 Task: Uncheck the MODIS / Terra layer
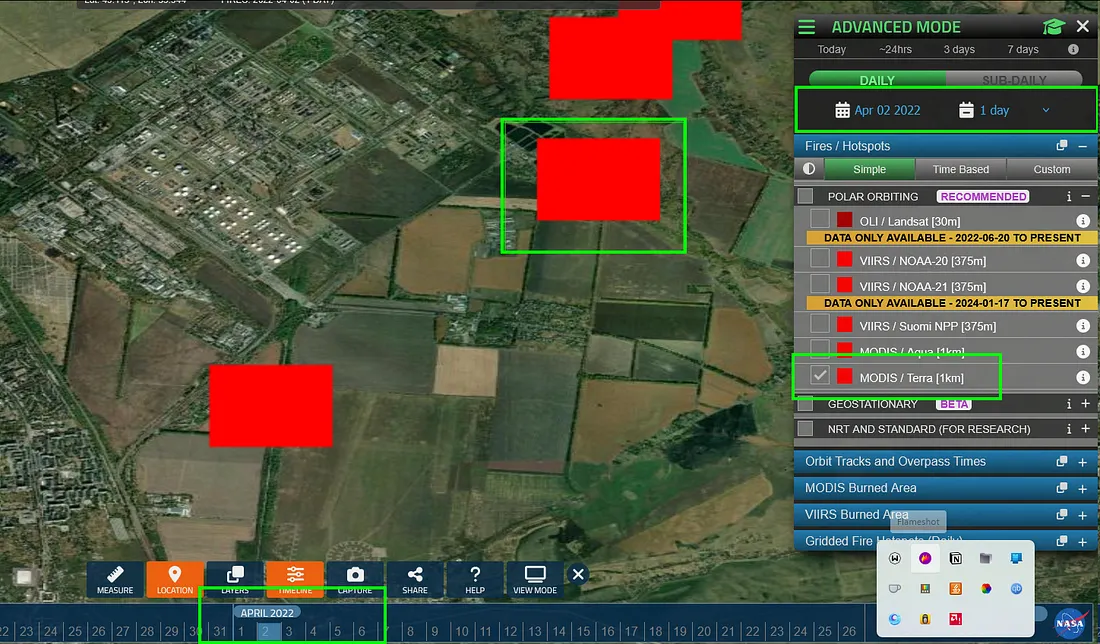tap(819, 377)
